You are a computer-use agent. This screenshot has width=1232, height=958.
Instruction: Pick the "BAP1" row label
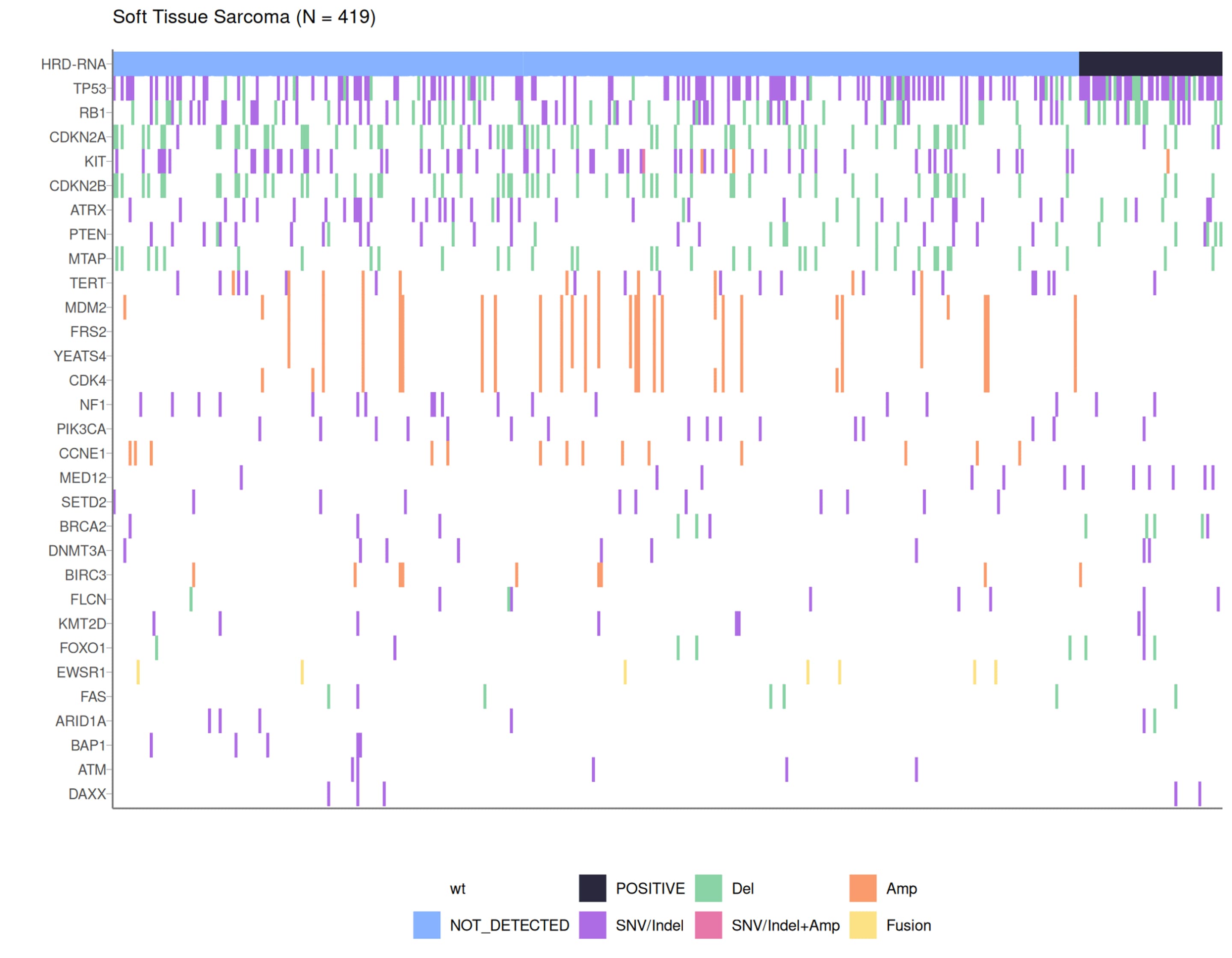pyautogui.click(x=88, y=745)
